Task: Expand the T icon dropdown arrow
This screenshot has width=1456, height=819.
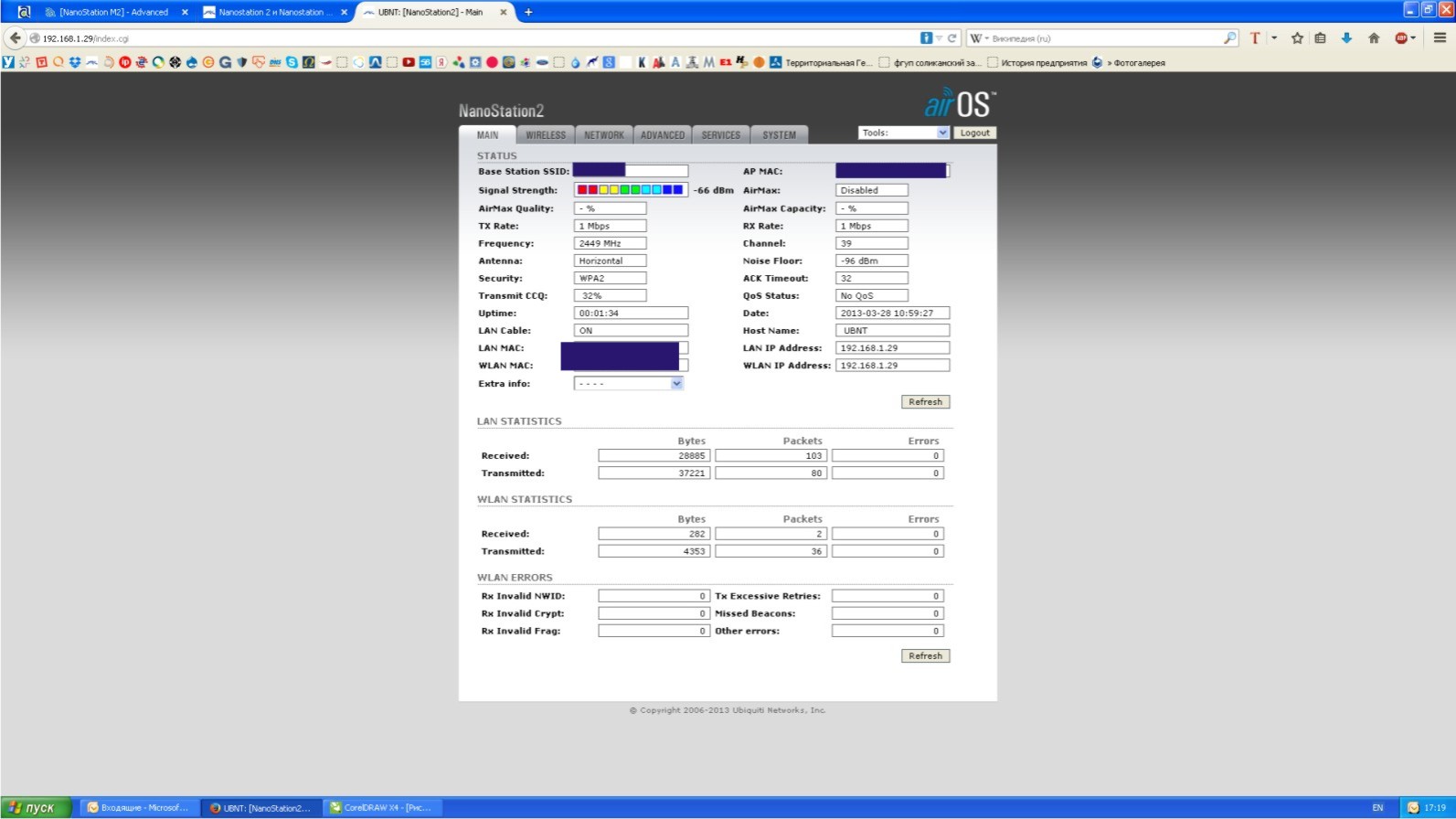Action: 1274,37
